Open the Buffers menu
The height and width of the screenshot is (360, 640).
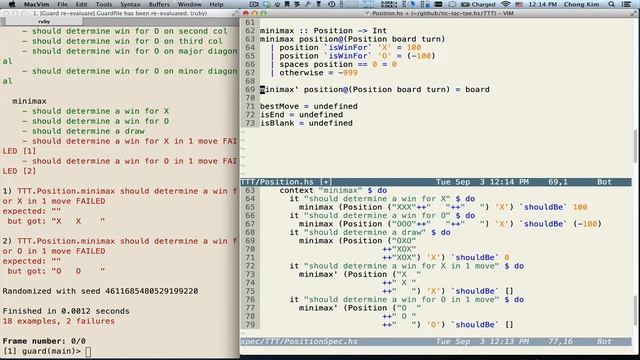point(159,4)
